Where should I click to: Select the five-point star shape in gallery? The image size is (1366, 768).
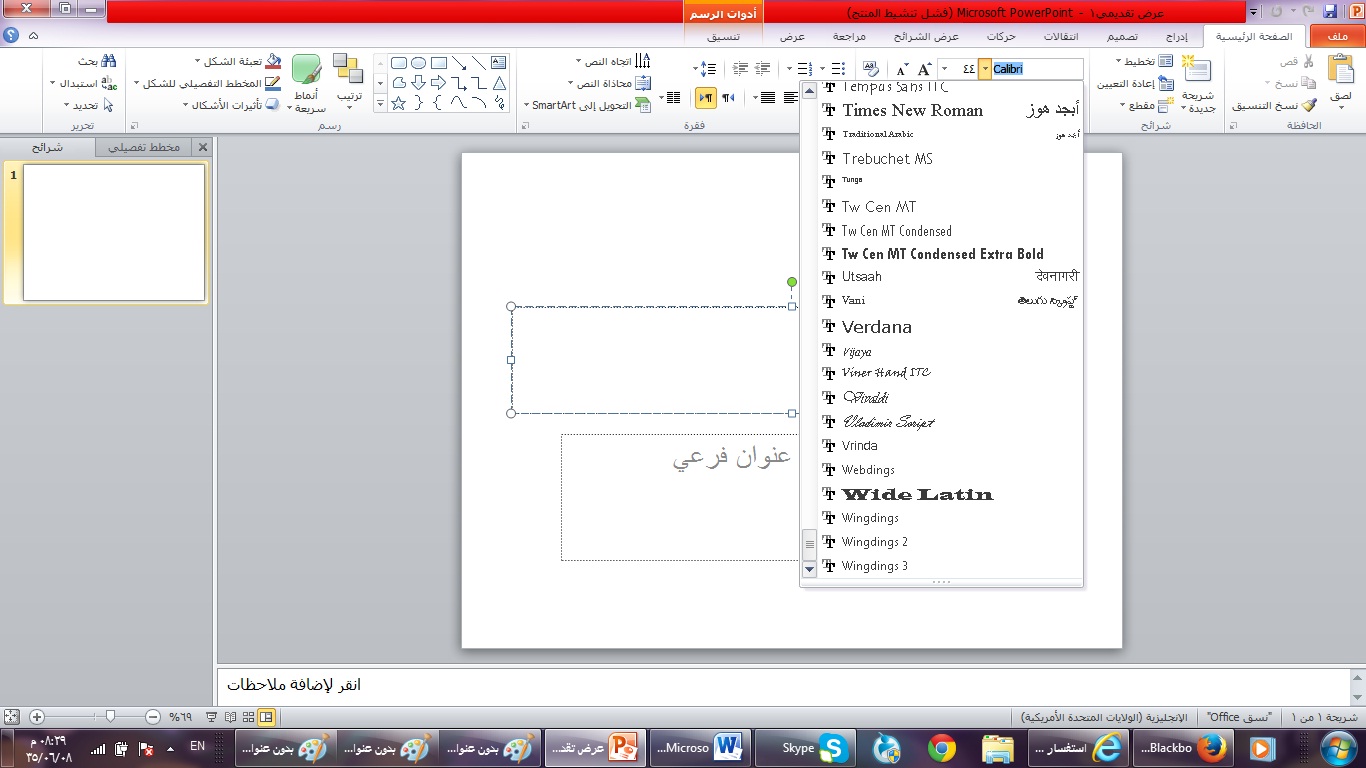(398, 103)
